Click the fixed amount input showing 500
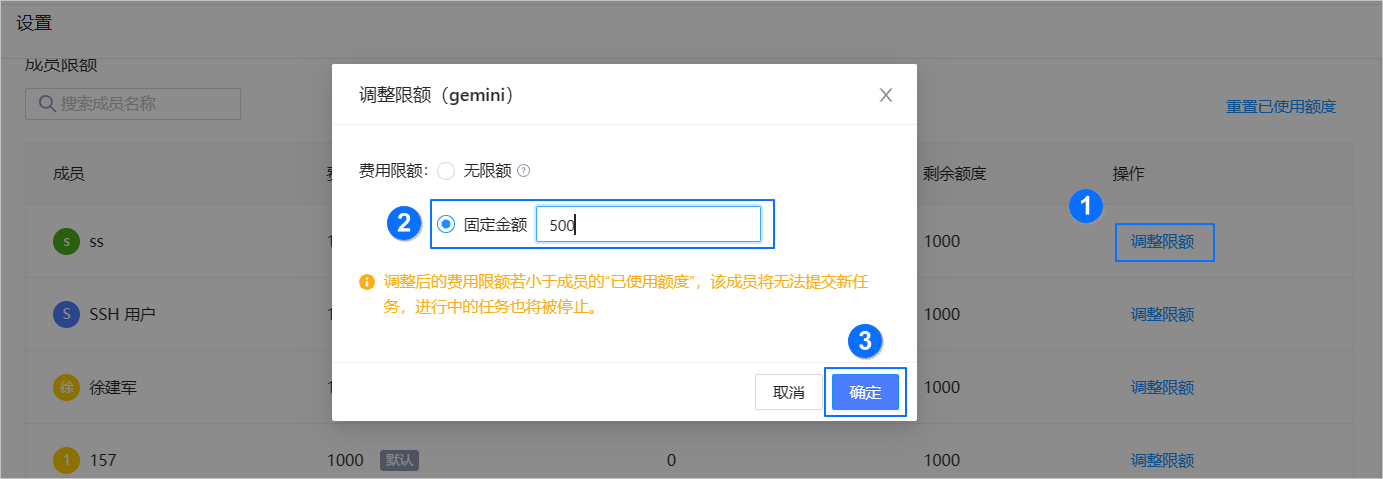This screenshot has height=479, width=1383. coord(648,225)
